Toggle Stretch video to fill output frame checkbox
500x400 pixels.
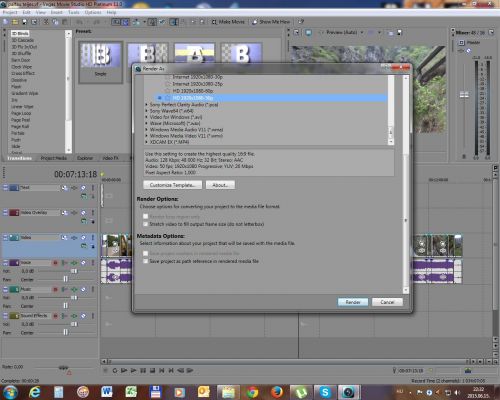(x=145, y=224)
